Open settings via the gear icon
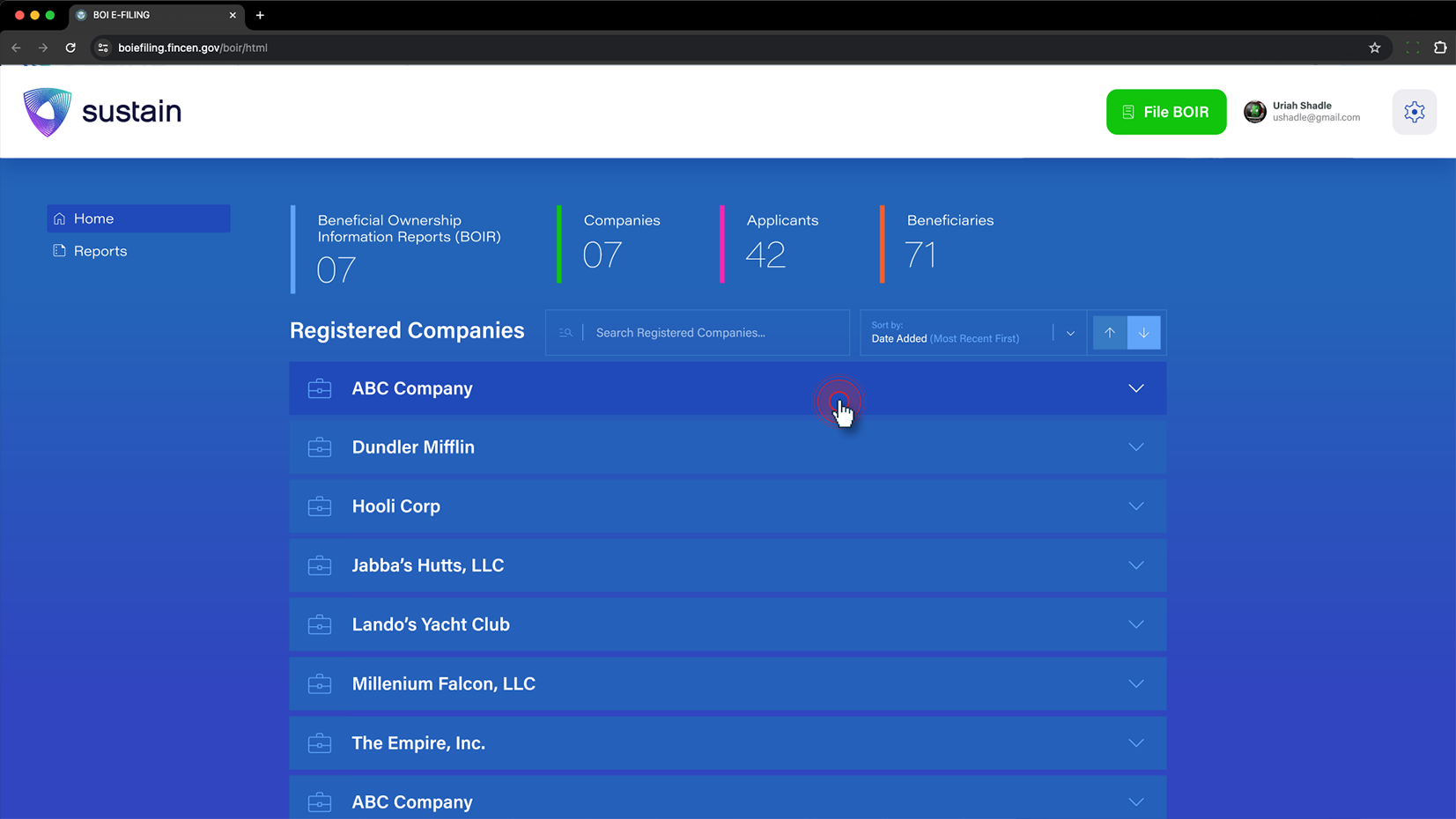The image size is (1456, 819). [1414, 112]
